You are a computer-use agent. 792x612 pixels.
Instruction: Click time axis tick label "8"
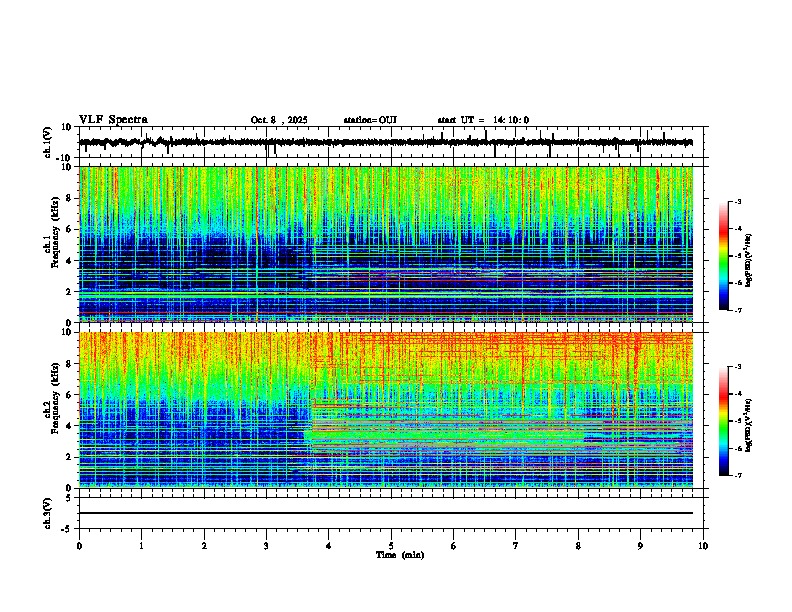coord(578,546)
